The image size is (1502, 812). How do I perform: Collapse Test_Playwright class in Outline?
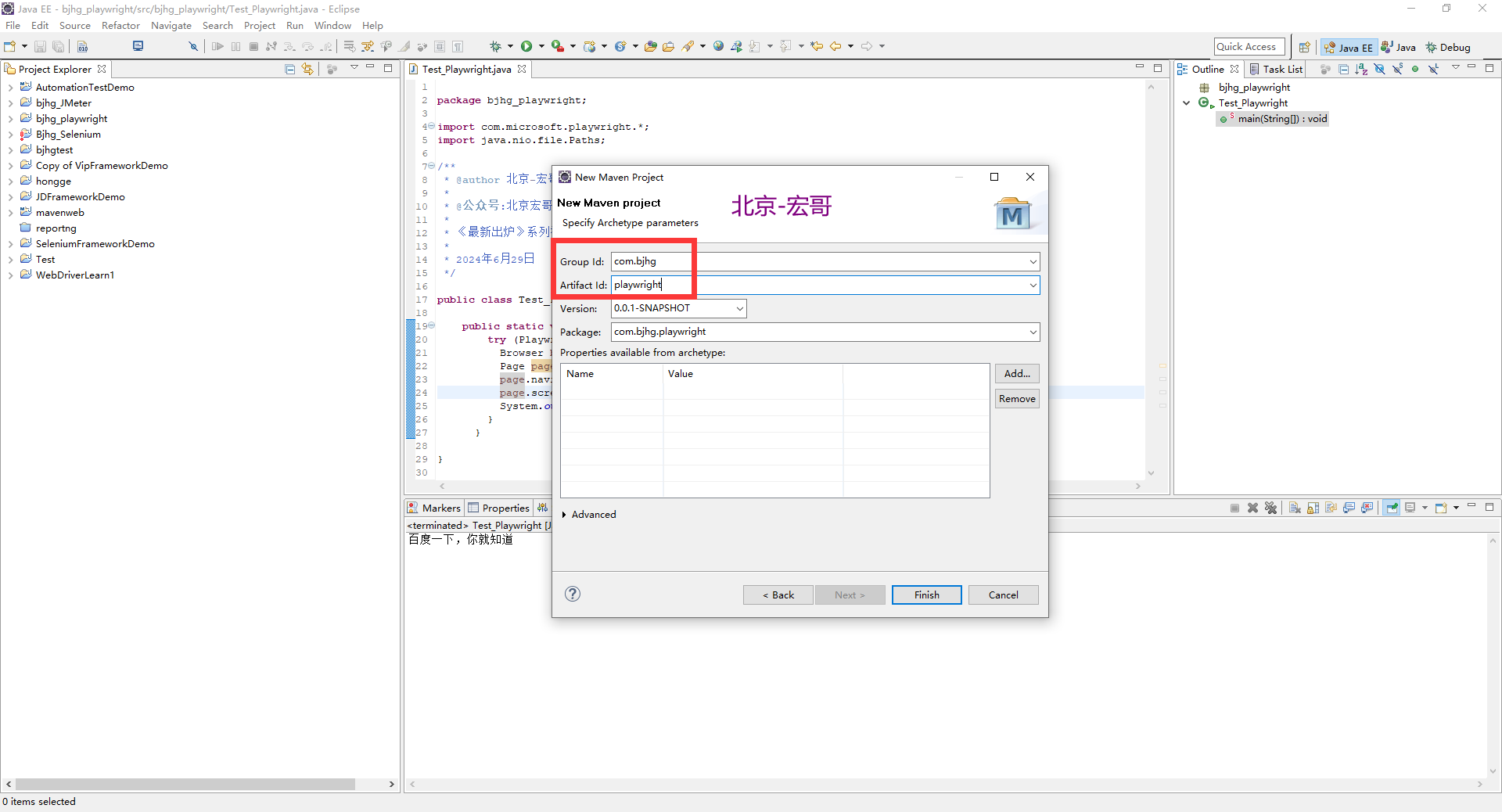1187,103
